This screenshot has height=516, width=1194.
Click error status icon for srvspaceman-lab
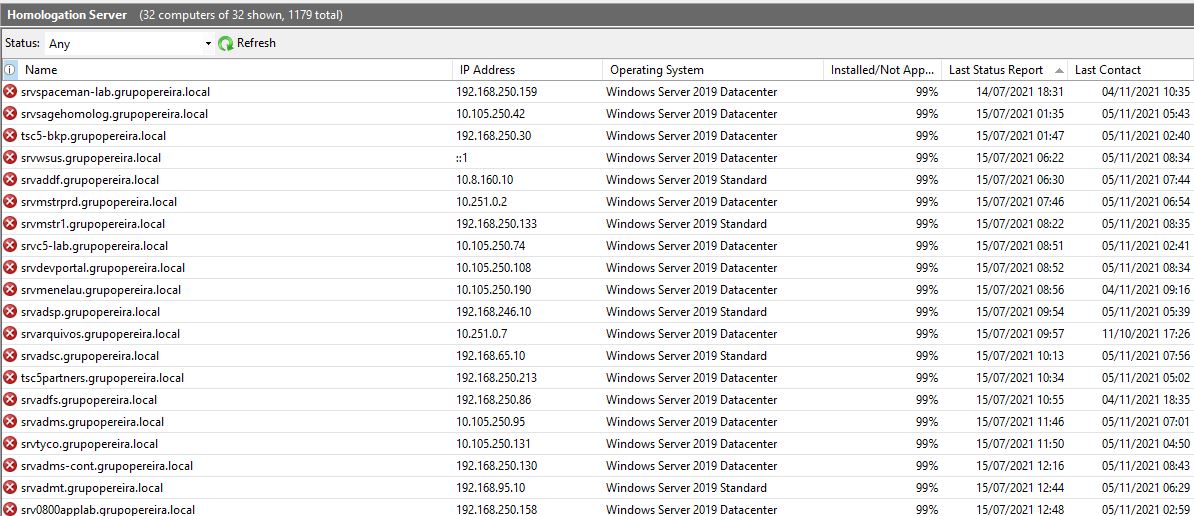pos(10,91)
